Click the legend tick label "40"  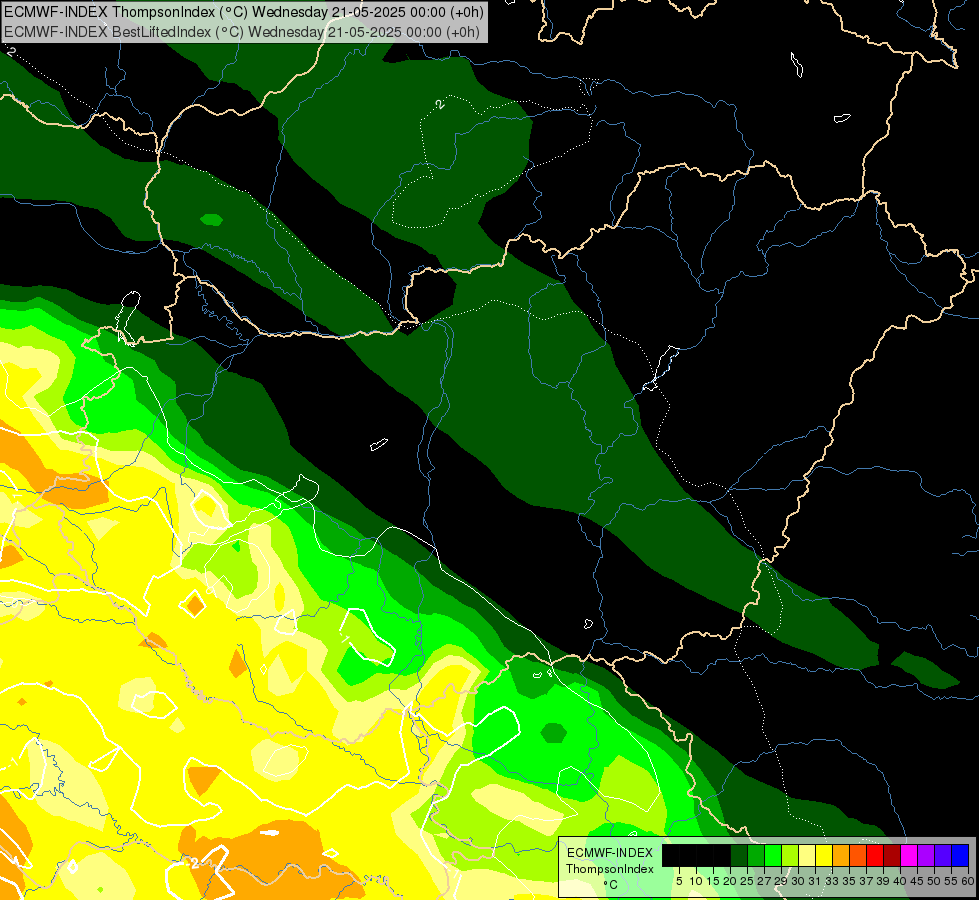[x=900, y=881]
